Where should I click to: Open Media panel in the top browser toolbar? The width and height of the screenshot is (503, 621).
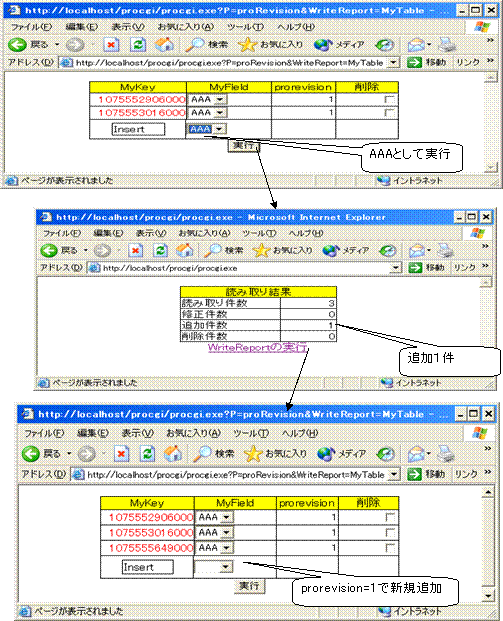coord(339,45)
